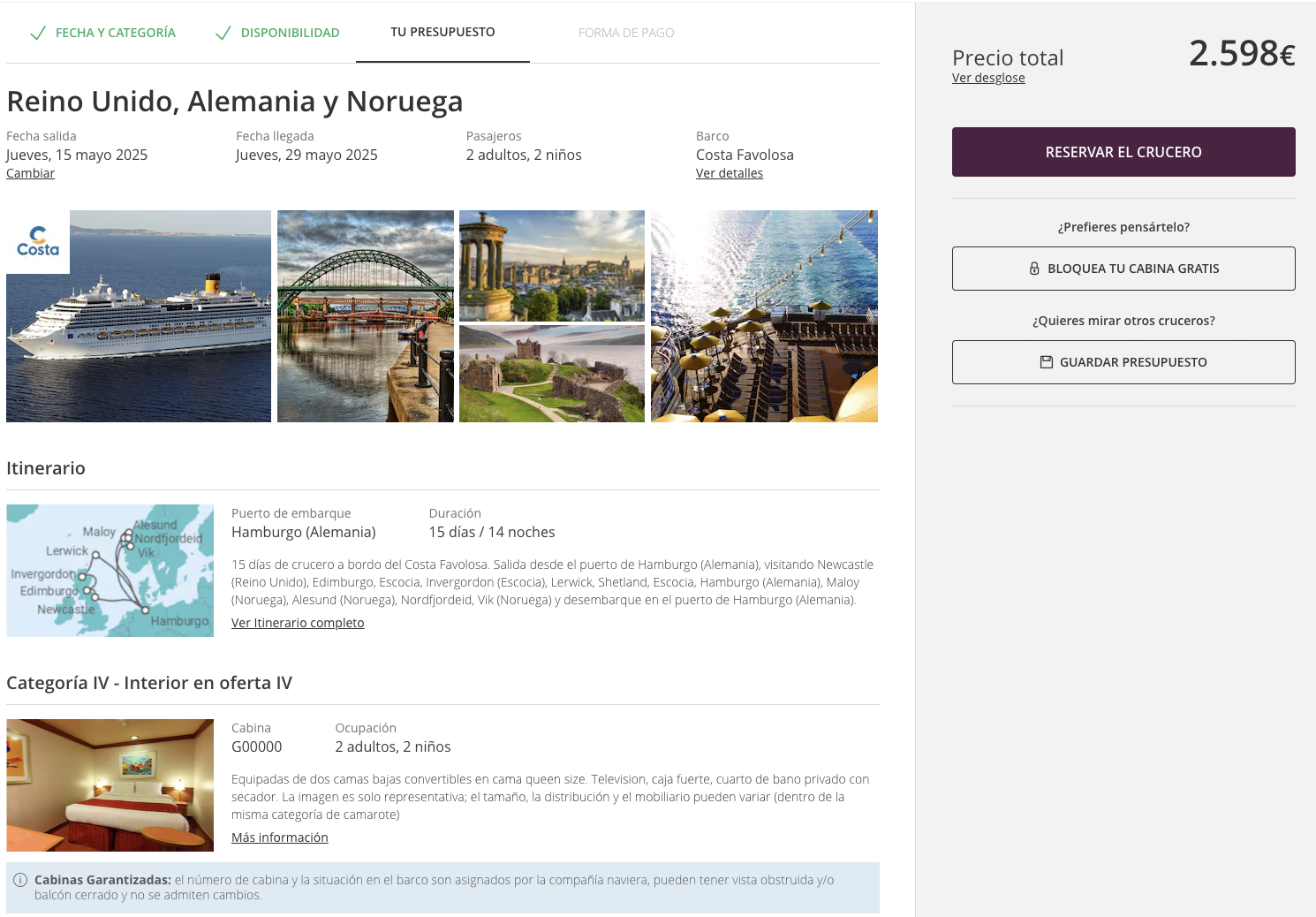Click the Costa logo badge
The image size is (1316, 917).
(38, 242)
